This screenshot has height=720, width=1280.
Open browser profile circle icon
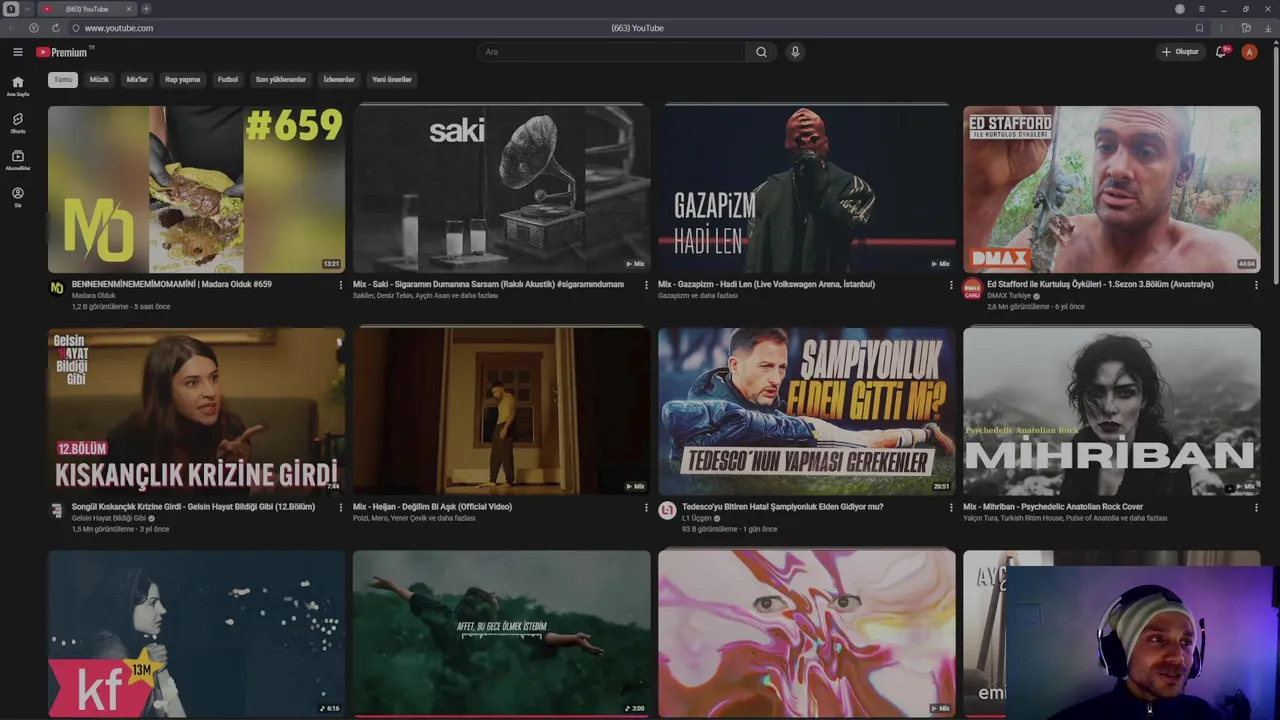click(1180, 9)
